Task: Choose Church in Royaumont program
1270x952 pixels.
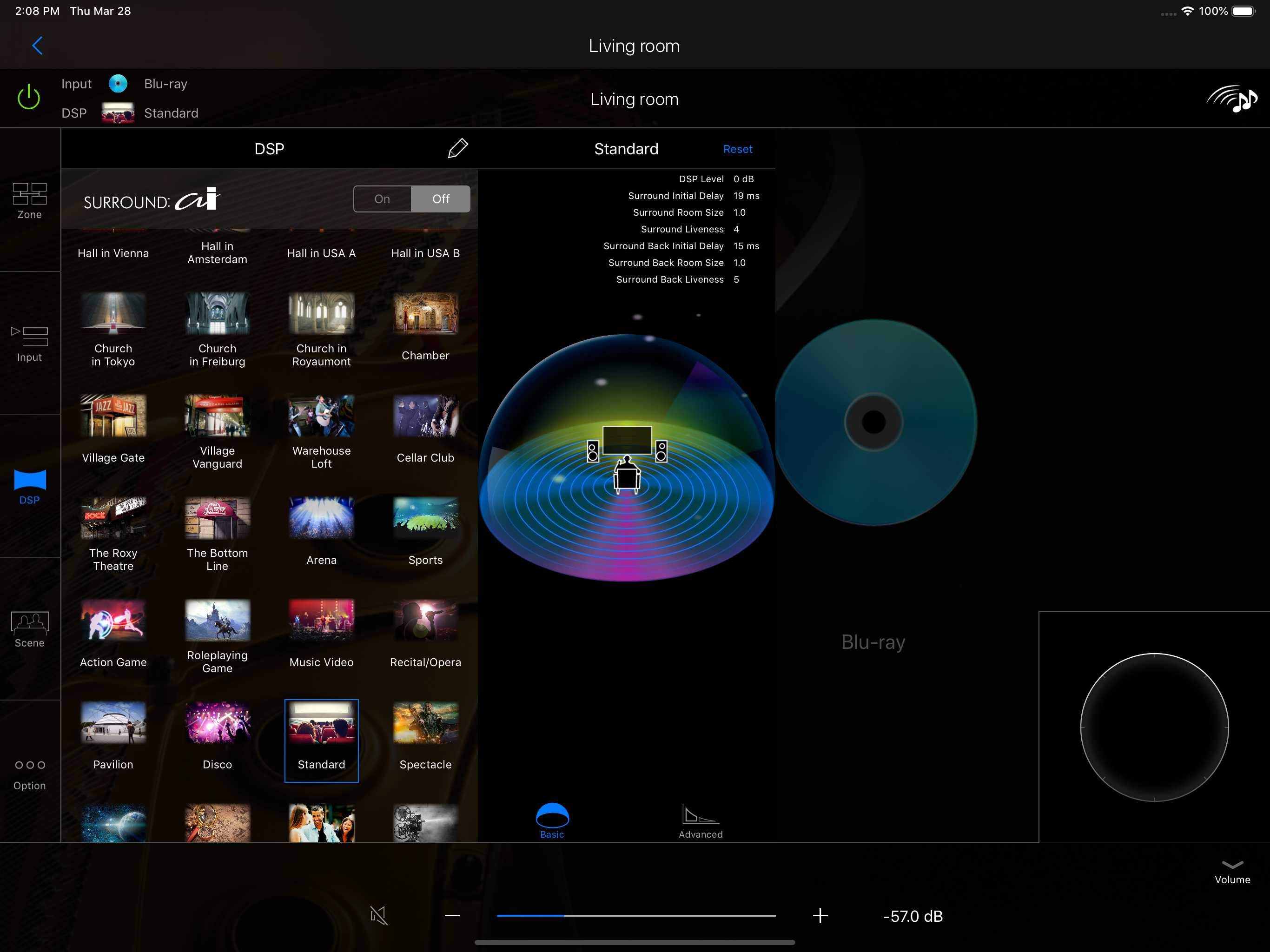Action: [x=322, y=330]
